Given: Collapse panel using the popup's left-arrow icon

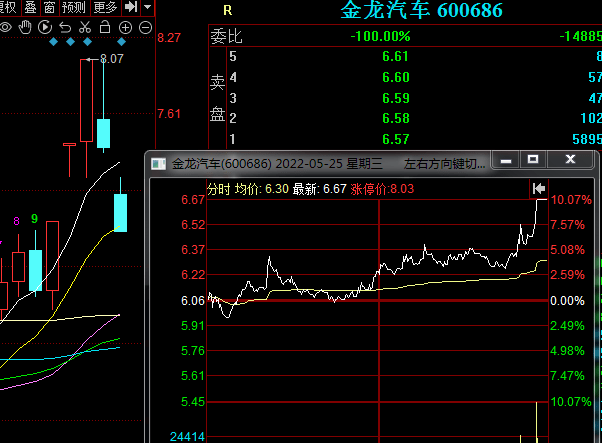Looking at the screenshot, I should pyautogui.click(x=539, y=188).
